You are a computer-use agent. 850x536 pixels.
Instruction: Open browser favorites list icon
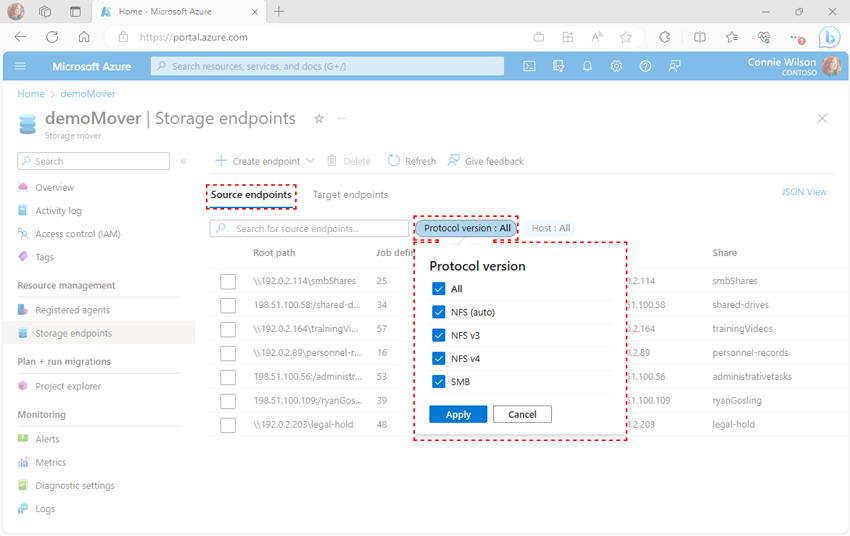[732, 37]
